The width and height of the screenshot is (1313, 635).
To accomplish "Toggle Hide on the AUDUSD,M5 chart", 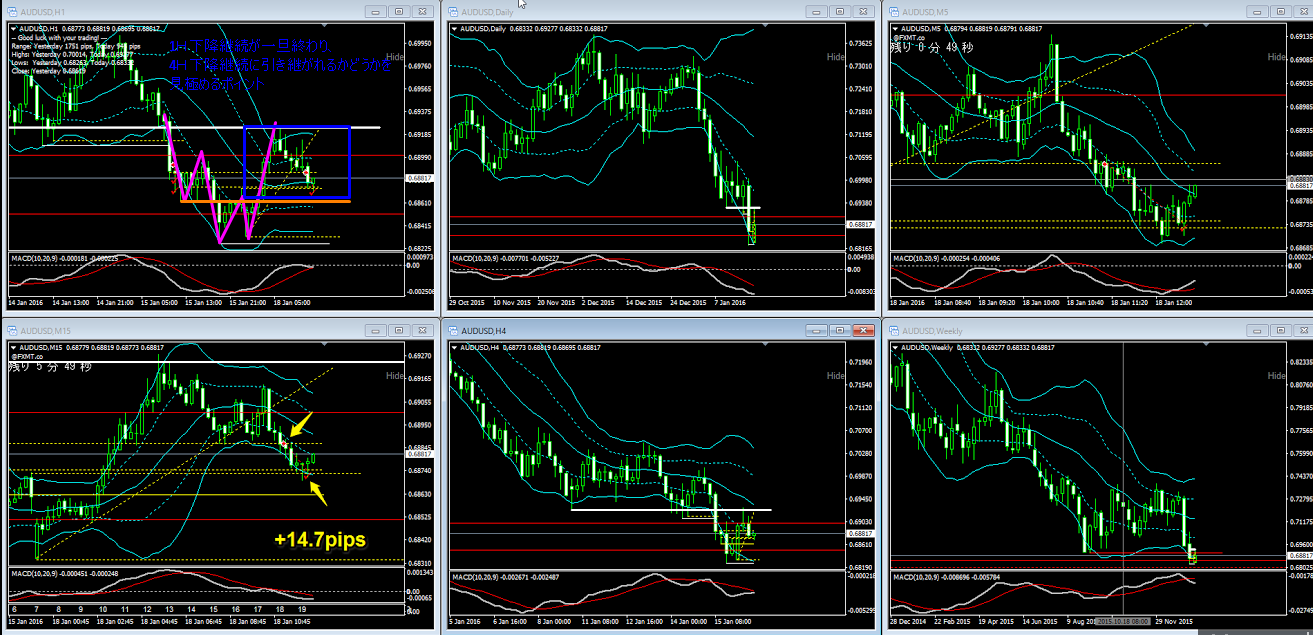I will click(x=1276, y=57).
